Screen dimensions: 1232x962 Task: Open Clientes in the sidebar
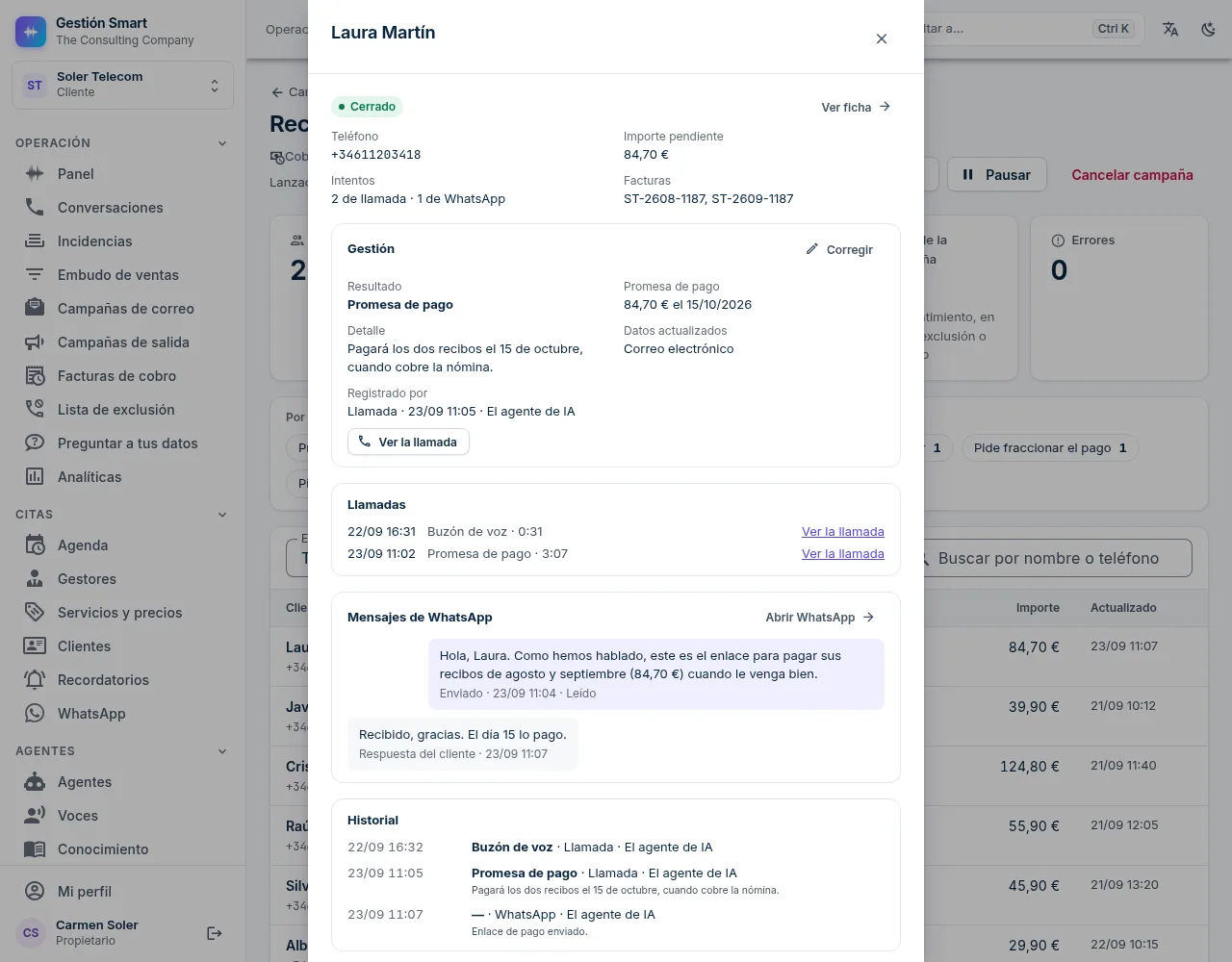coord(123,646)
